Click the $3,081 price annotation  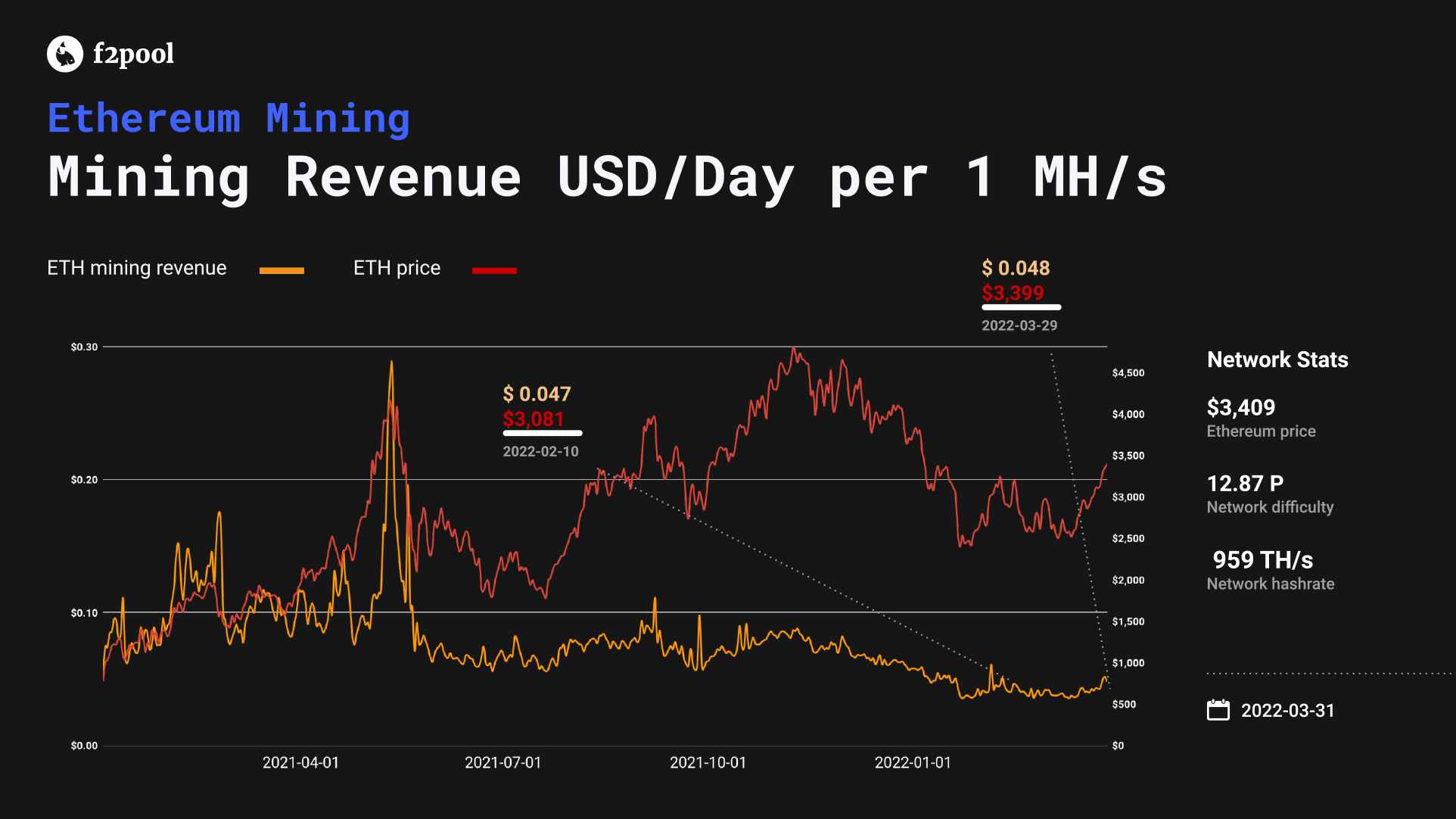click(534, 419)
